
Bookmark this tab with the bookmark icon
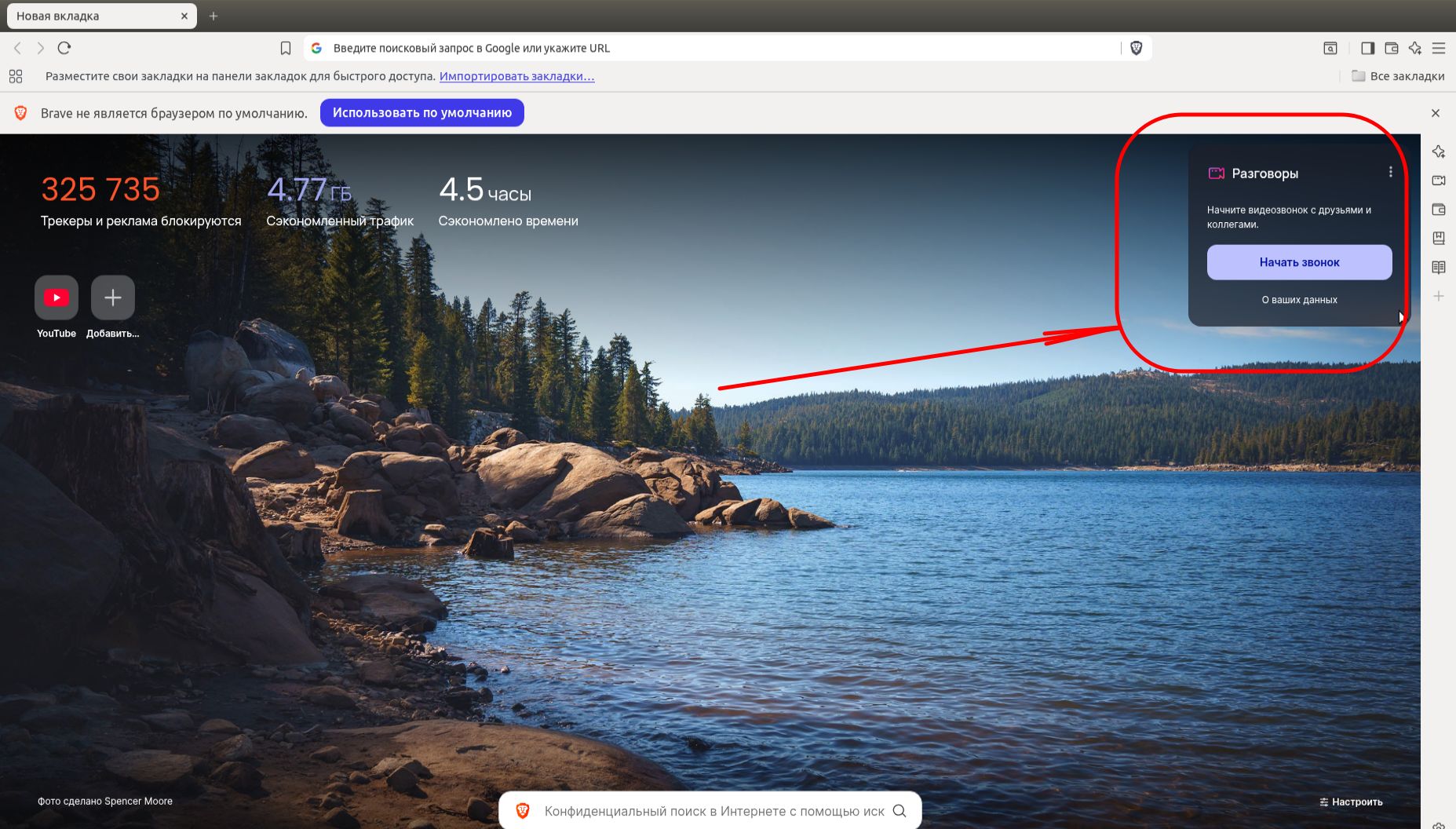[x=286, y=48]
